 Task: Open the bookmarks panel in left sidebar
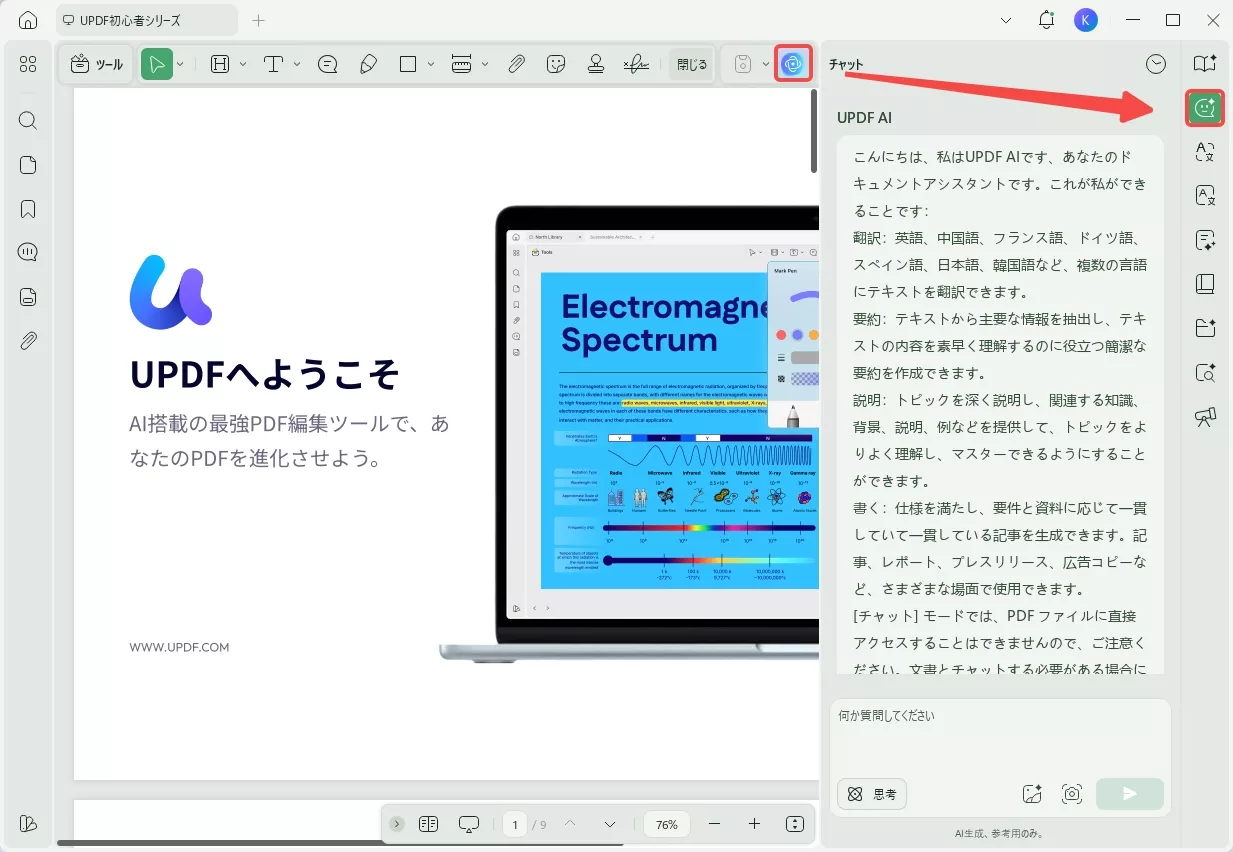(27, 209)
